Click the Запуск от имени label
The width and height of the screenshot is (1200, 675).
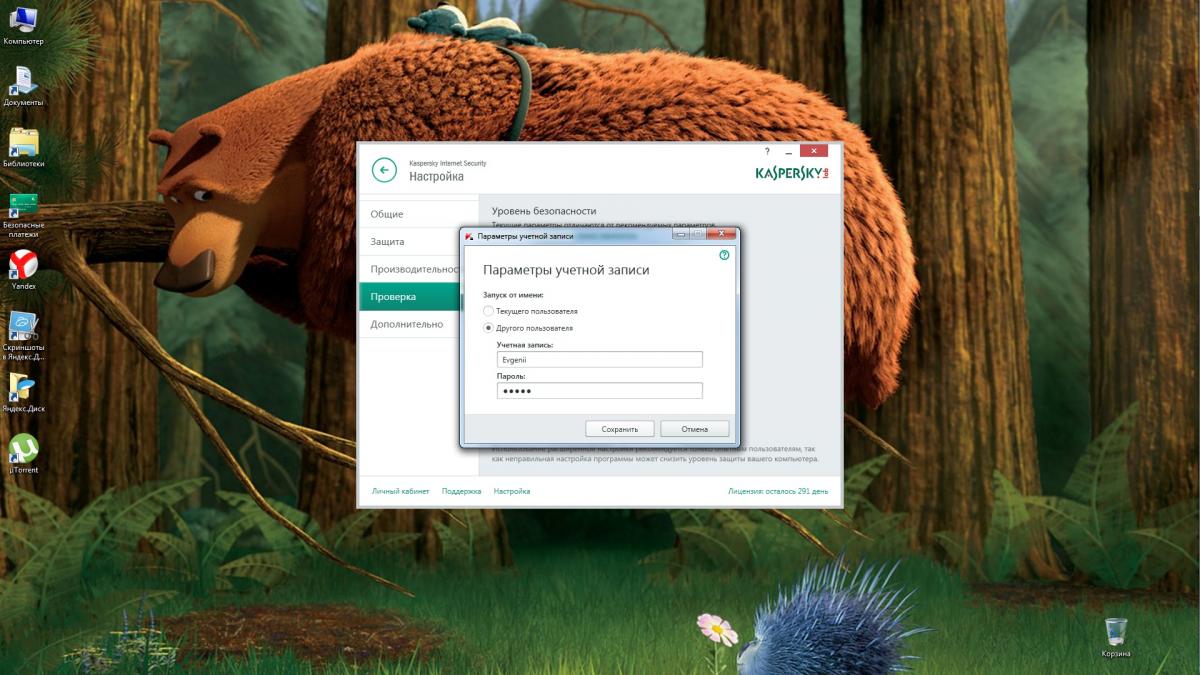point(513,296)
